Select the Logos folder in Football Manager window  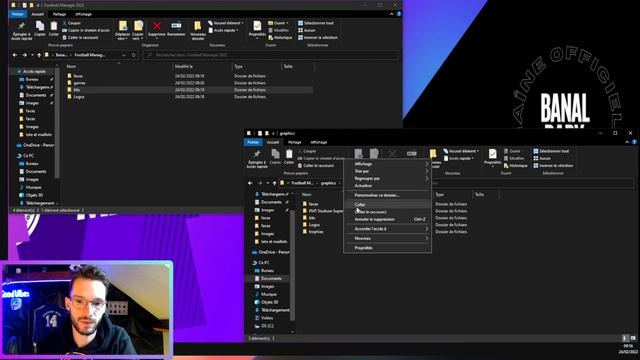(x=79, y=97)
